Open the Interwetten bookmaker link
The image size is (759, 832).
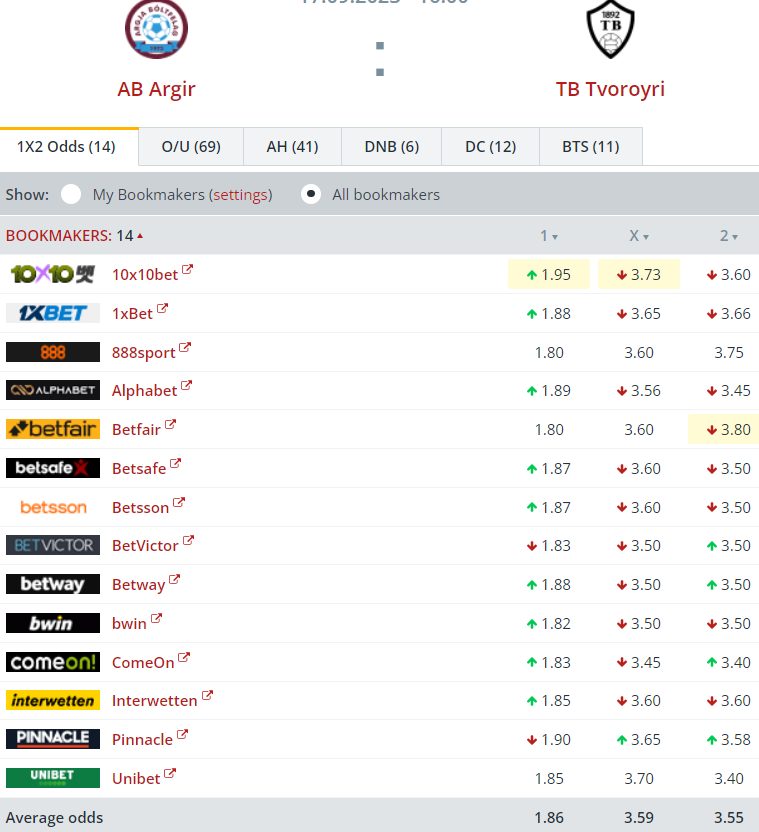point(154,701)
